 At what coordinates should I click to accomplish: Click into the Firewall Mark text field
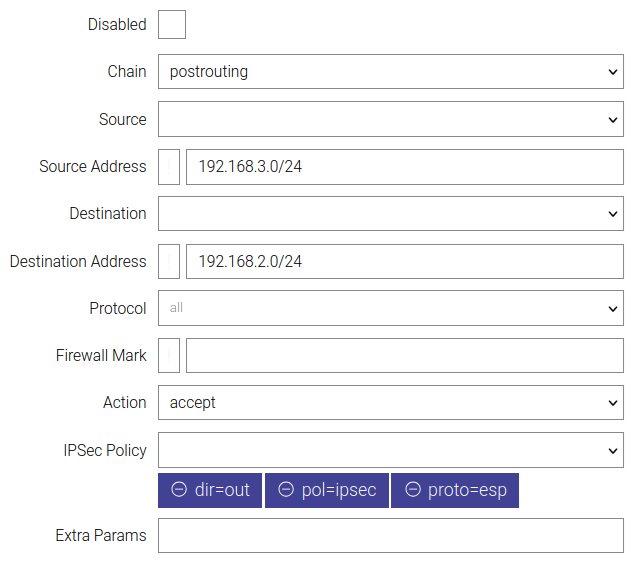tap(404, 356)
